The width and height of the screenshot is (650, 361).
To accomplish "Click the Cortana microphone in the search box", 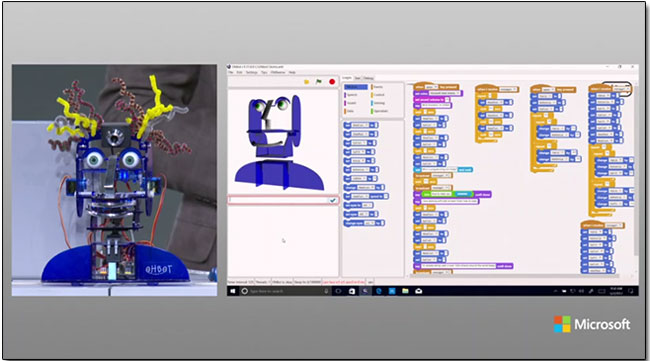I will tap(326, 291).
